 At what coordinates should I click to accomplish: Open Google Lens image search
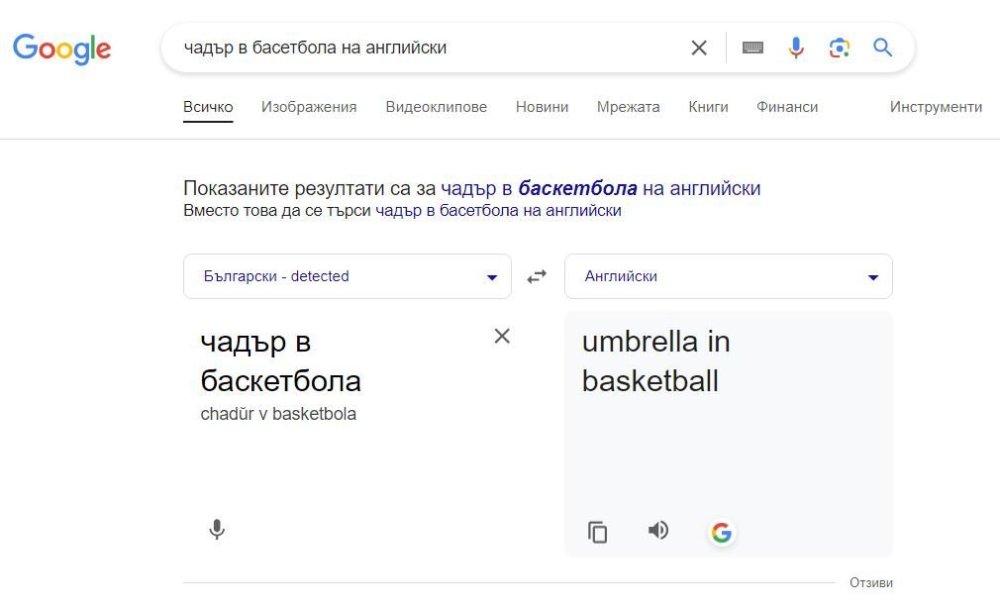839,48
